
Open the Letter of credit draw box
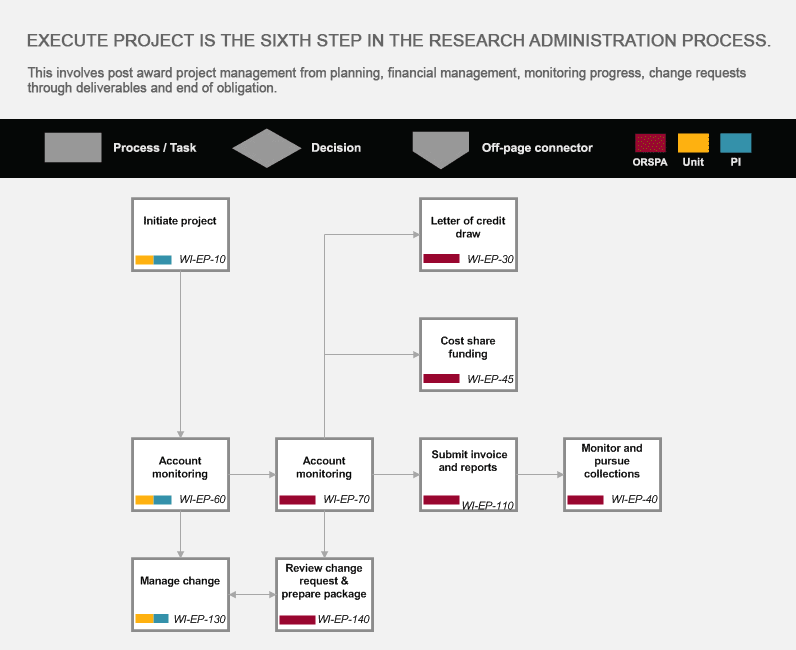[x=468, y=235]
